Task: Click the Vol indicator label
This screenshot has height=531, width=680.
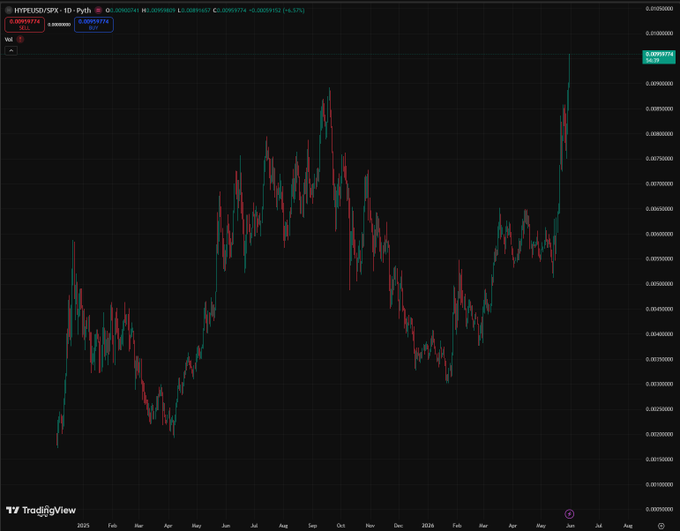Action: point(9,39)
